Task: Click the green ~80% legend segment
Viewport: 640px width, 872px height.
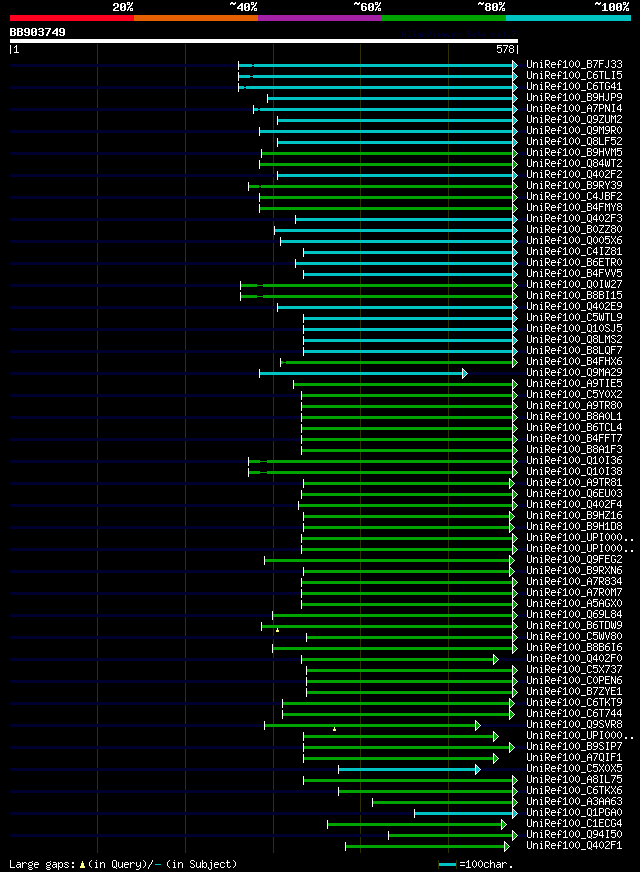Action: (x=444, y=18)
